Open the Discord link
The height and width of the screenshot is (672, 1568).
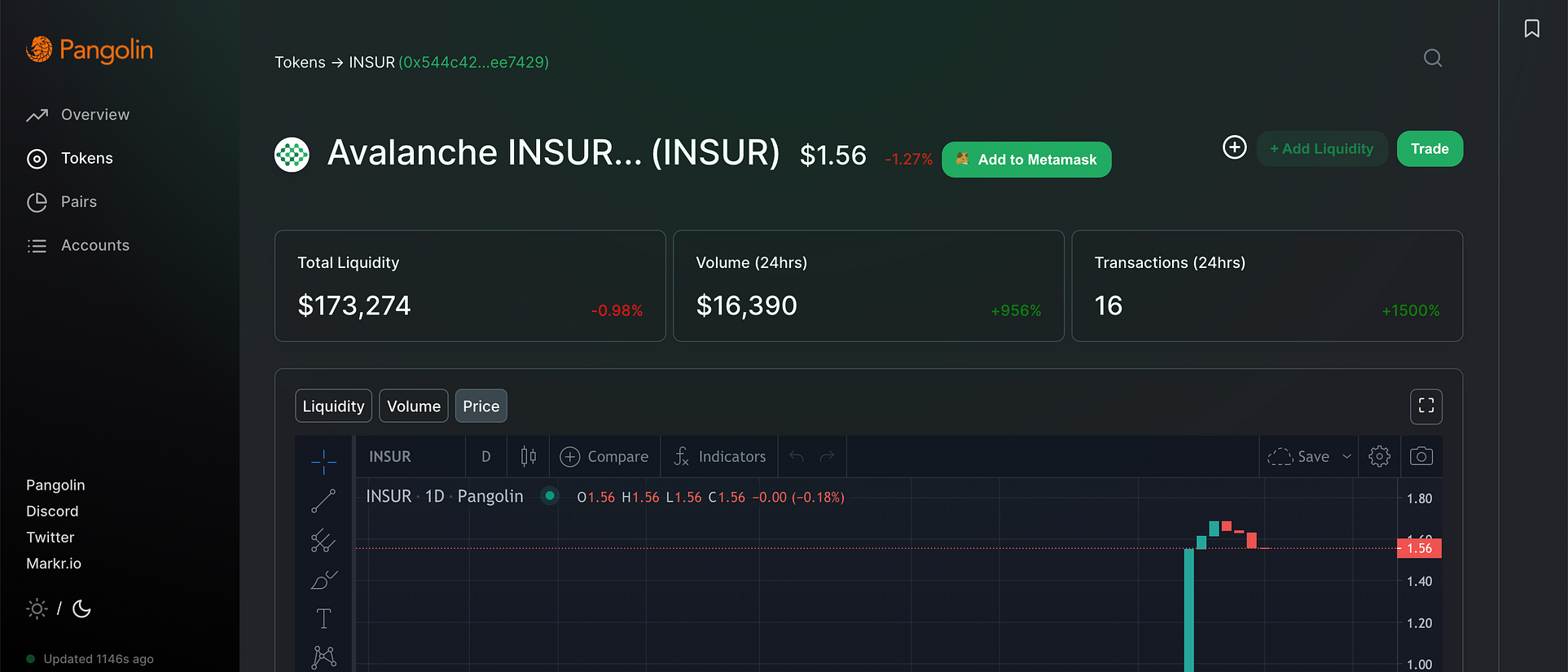pyautogui.click(x=52, y=511)
